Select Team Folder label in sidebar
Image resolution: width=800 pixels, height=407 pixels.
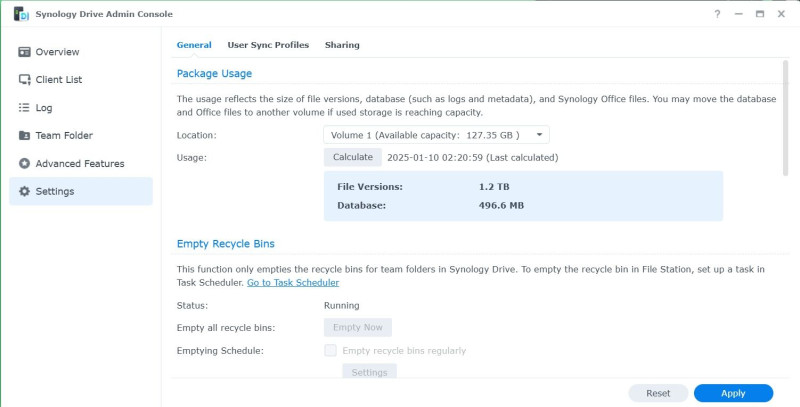pos(64,136)
